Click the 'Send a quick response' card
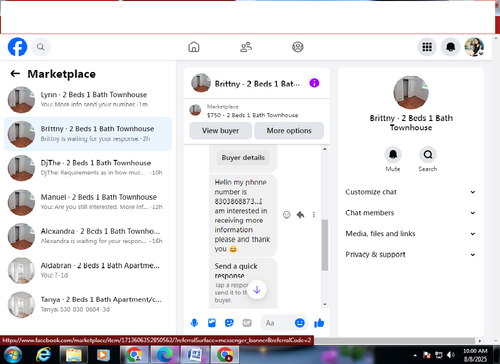 click(243, 283)
